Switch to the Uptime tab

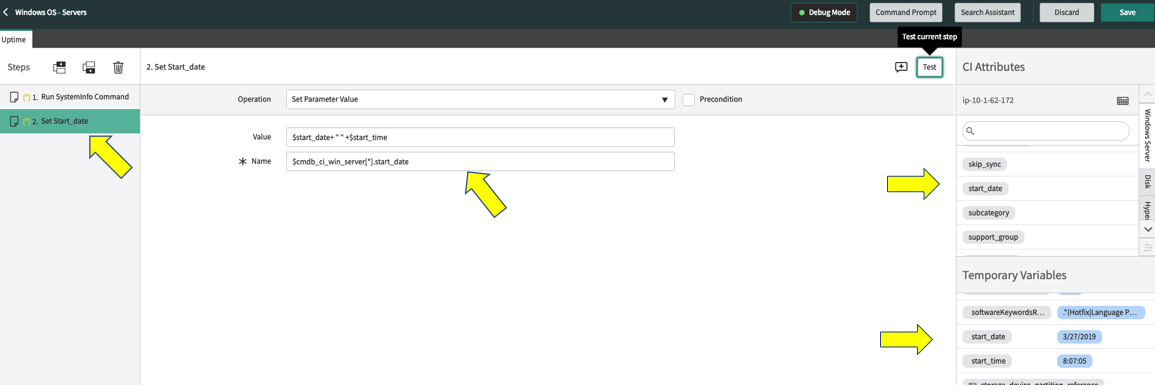tap(15, 38)
